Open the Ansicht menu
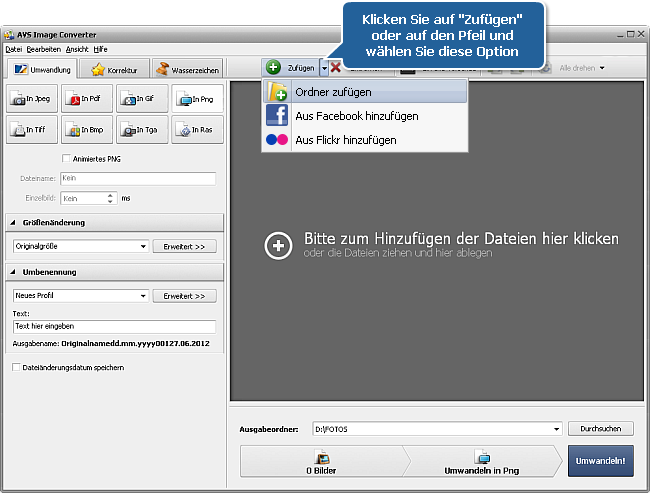The image size is (650, 493). point(77,49)
